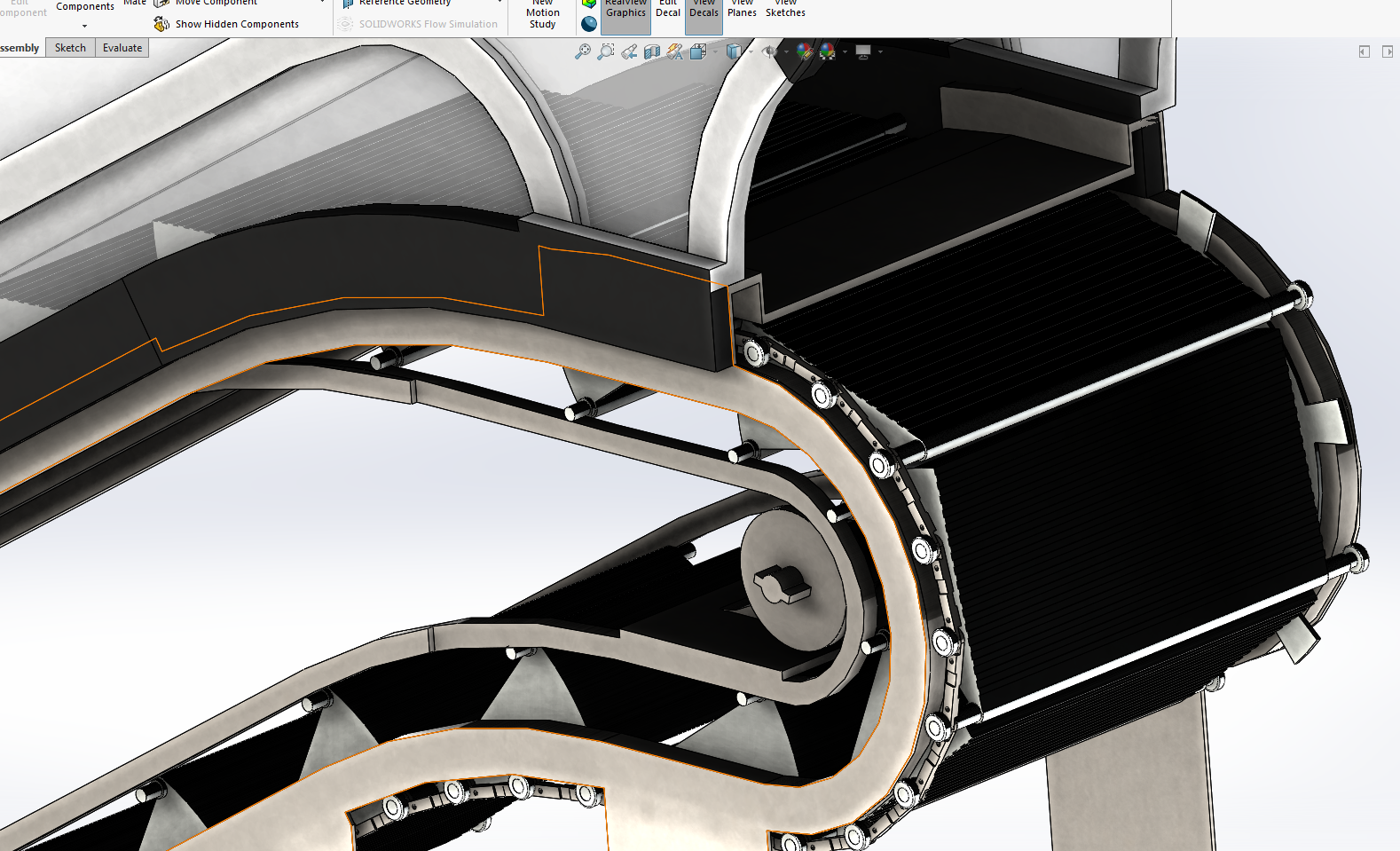Expand the Components dropdown arrow

click(x=84, y=26)
